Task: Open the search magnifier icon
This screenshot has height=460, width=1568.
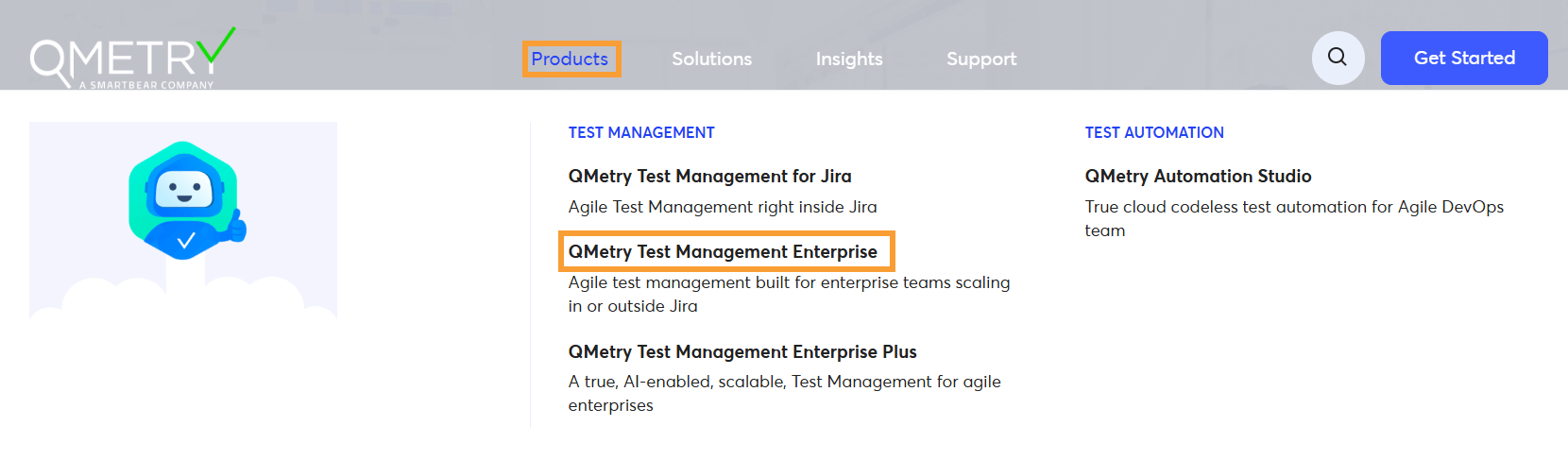Action: (1338, 58)
